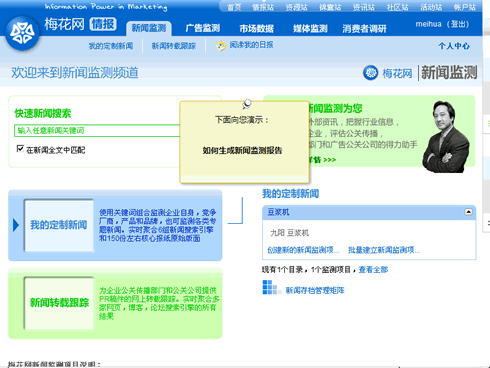Collapse the 豆浆机 folder panel

(468, 212)
